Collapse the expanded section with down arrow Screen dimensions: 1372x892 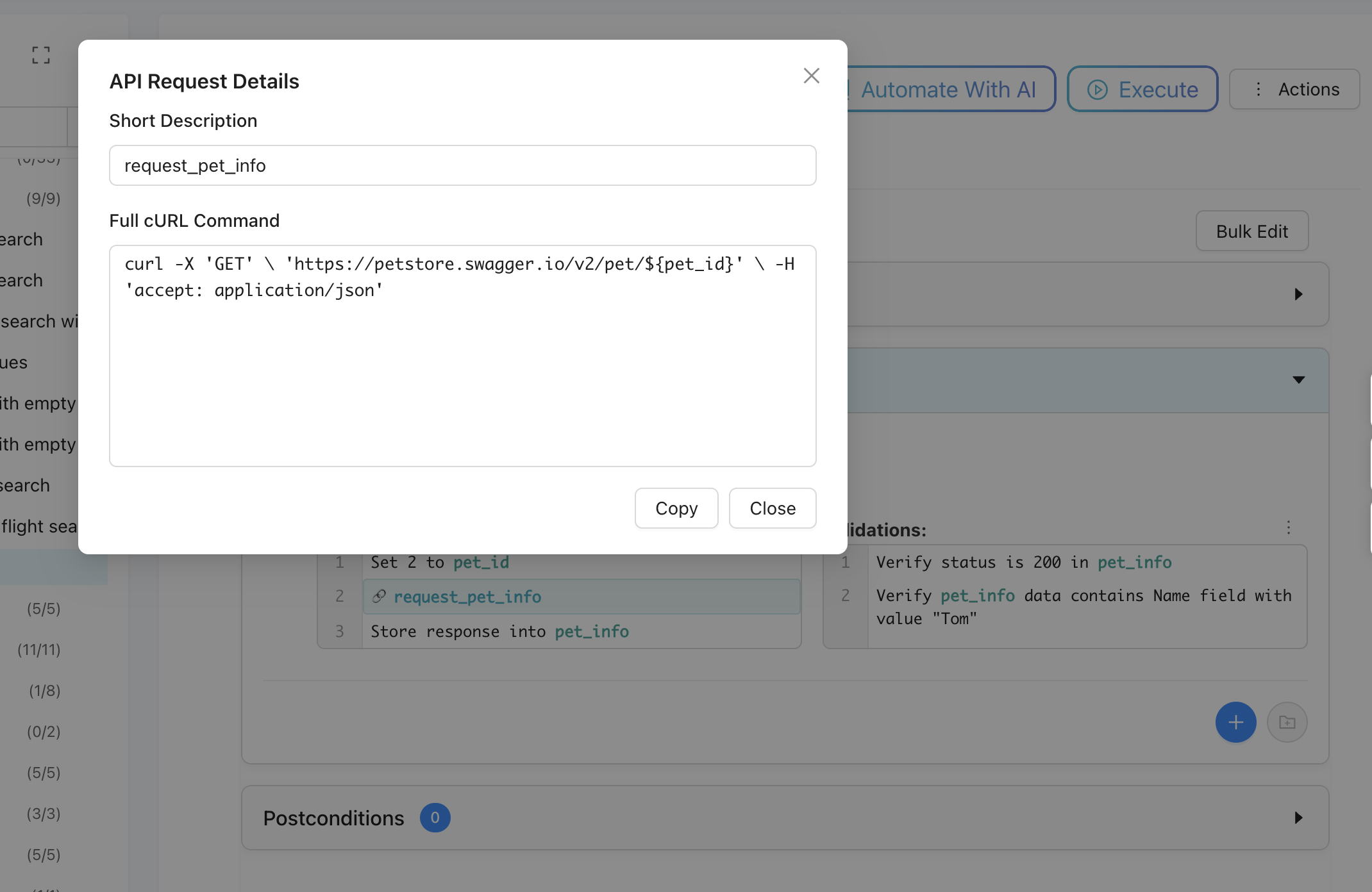click(x=1298, y=380)
